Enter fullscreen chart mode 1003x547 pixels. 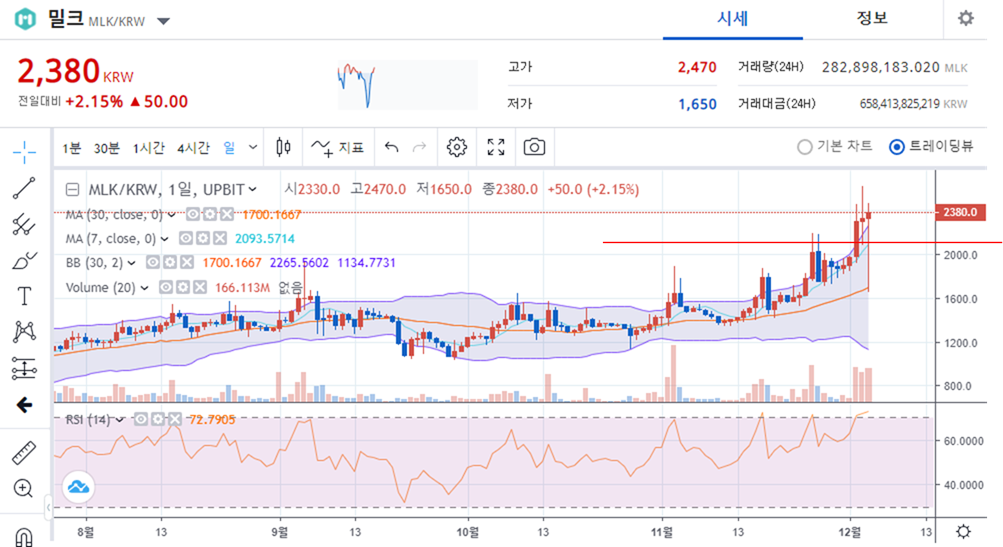coord(496,147)
